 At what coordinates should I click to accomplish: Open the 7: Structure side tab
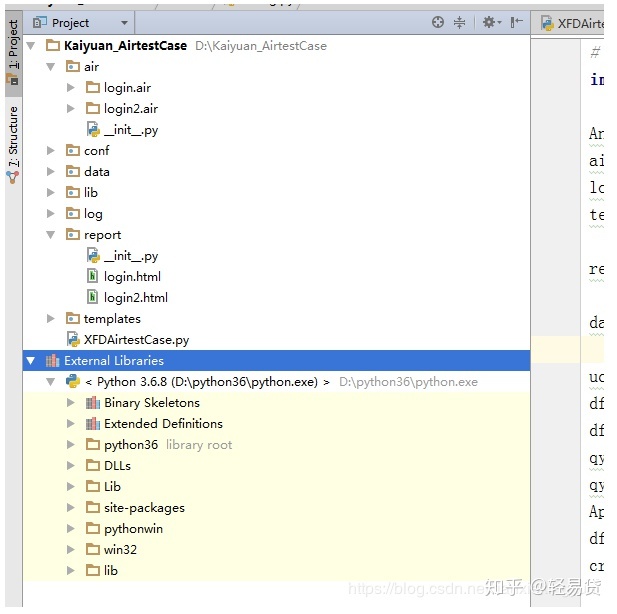point(13,144)
